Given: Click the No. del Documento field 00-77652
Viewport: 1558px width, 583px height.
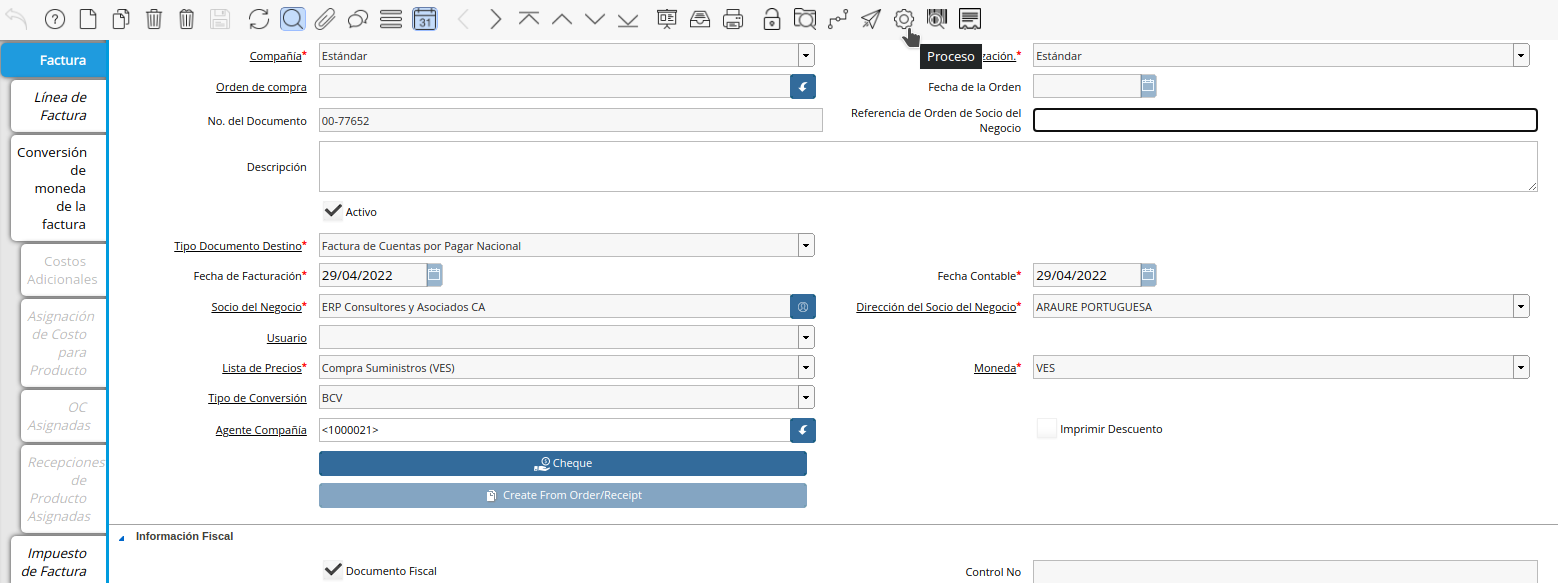Looking at the screenshot, I should (570, 120).
